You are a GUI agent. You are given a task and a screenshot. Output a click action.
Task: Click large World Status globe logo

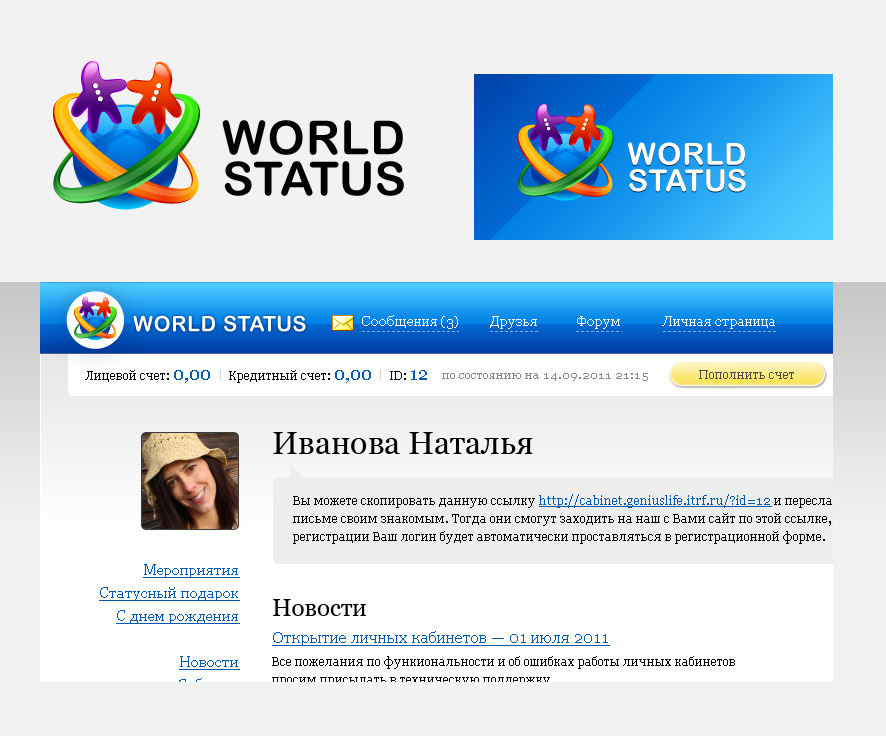126,135
